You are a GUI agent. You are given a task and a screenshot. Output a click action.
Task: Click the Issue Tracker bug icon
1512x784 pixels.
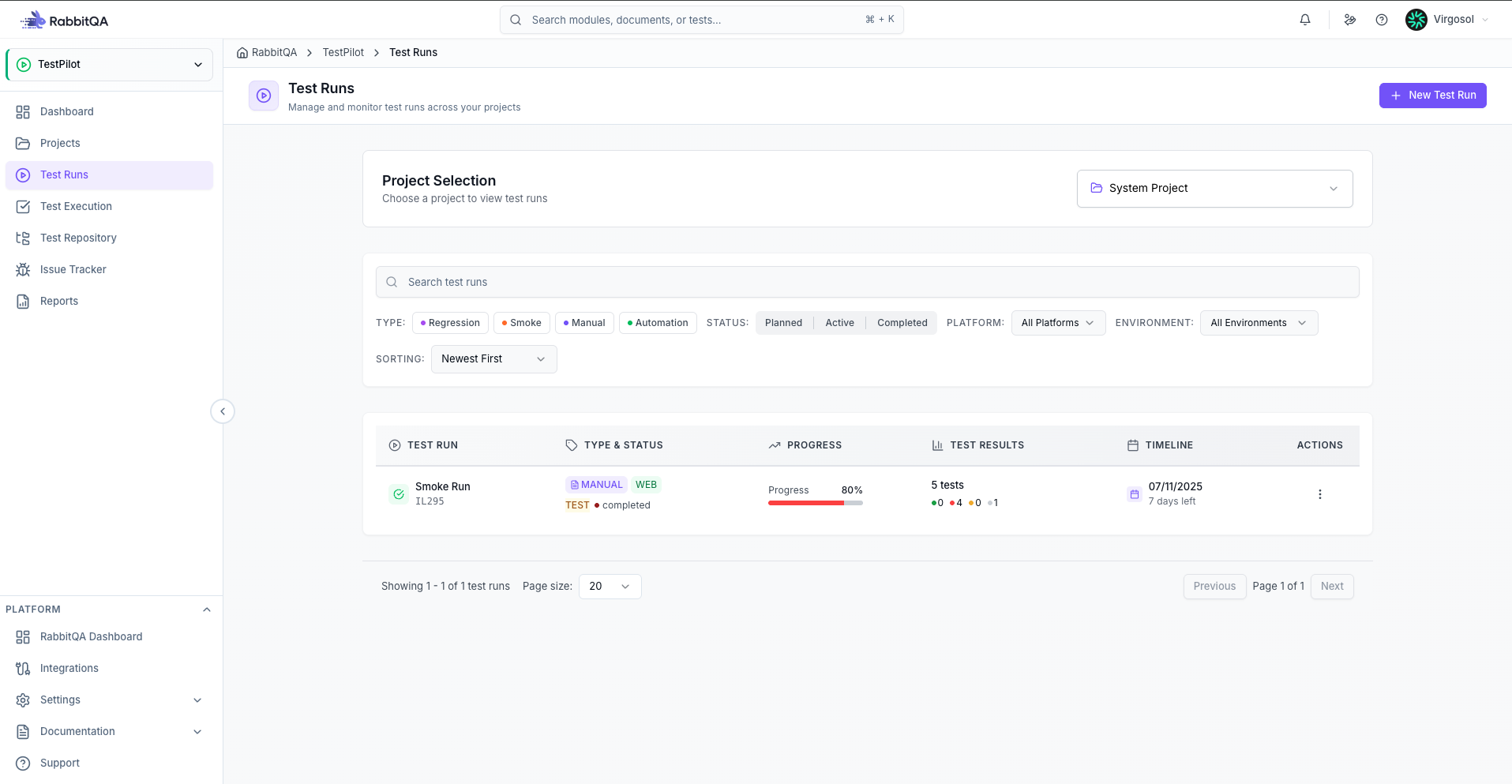pos(23,270)
